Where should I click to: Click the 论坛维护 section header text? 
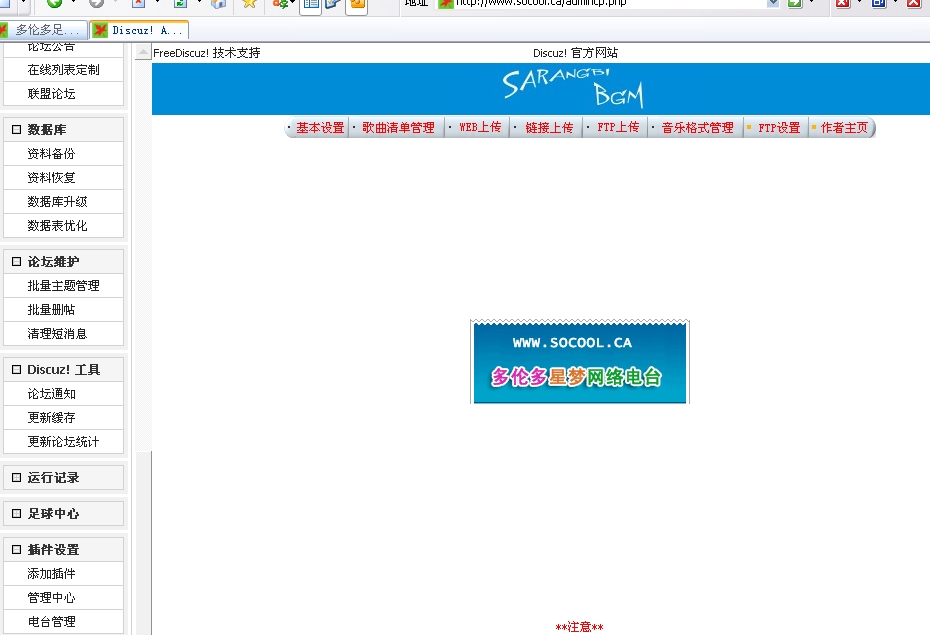[x=53, y=261]
